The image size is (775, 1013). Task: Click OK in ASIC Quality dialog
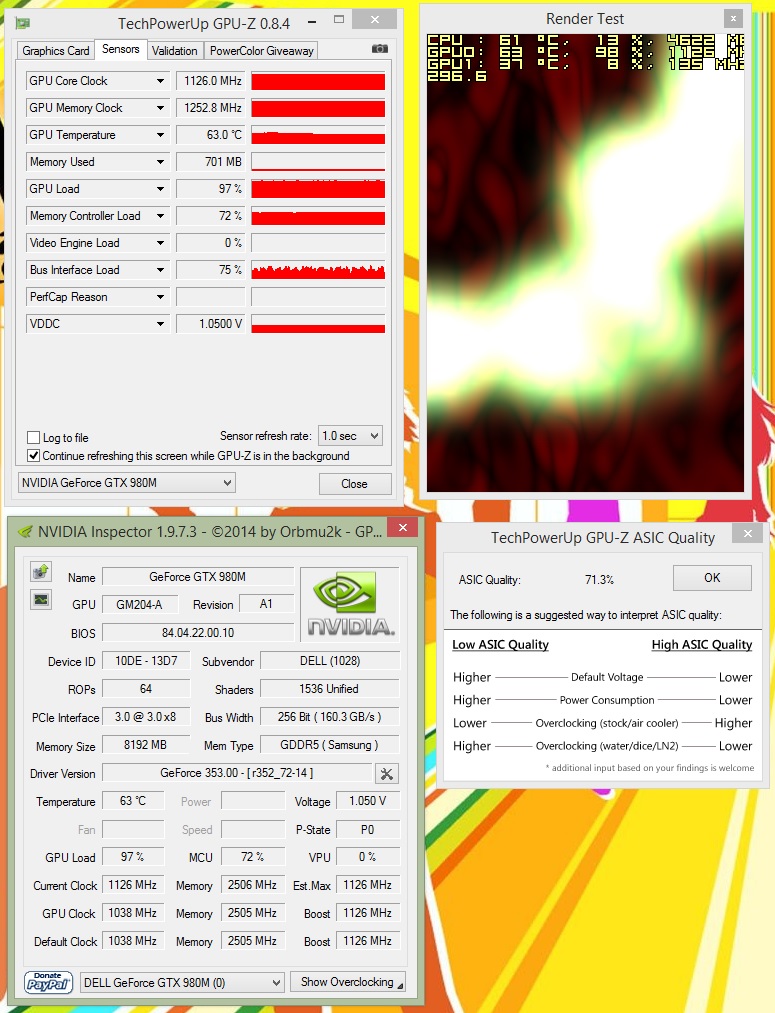point(712,578)
